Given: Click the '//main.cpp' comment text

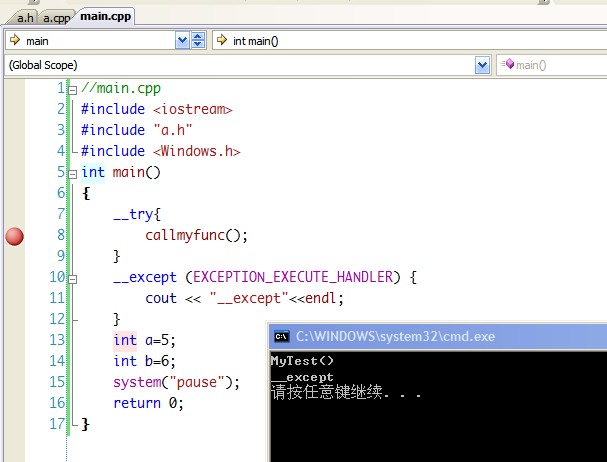Looking at the screenshot, I should coord(121,89).
